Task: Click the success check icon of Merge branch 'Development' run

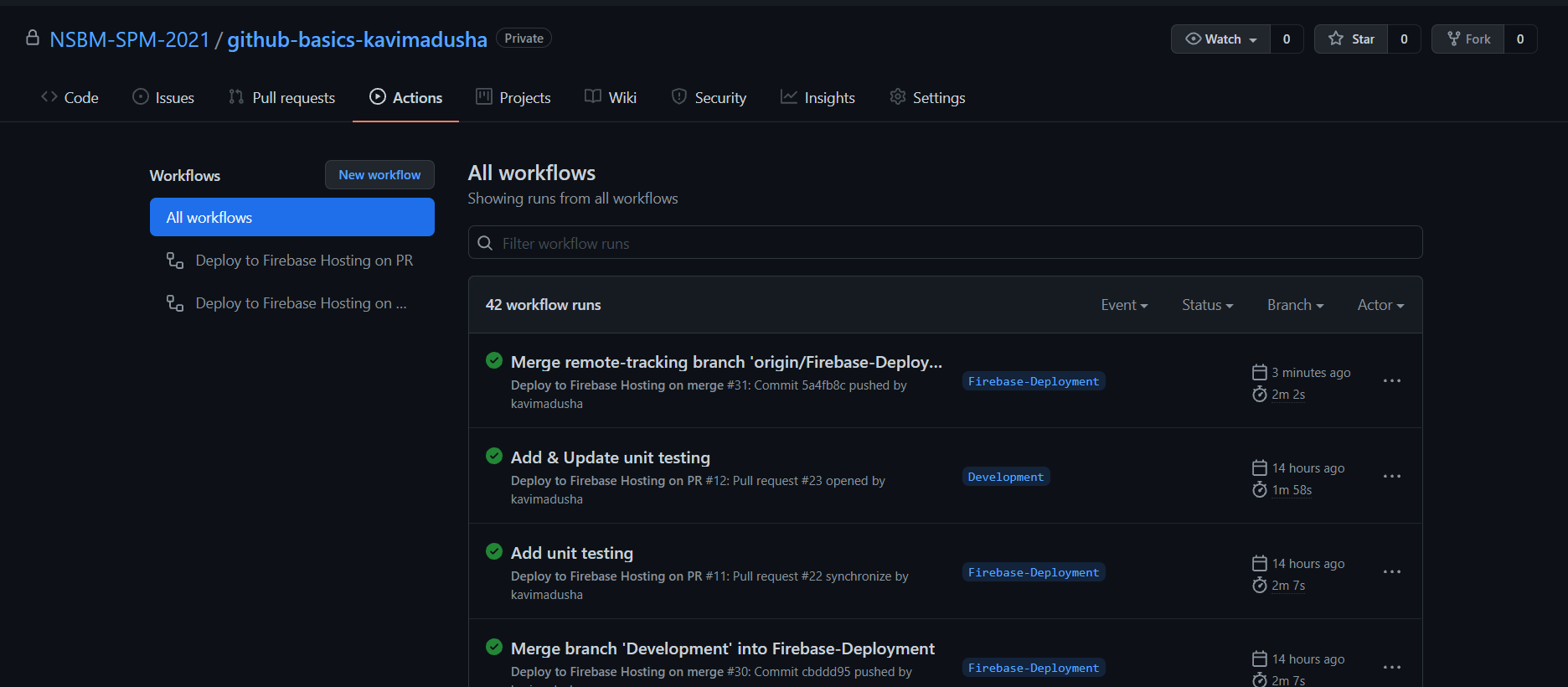Action: click(494, 647)
